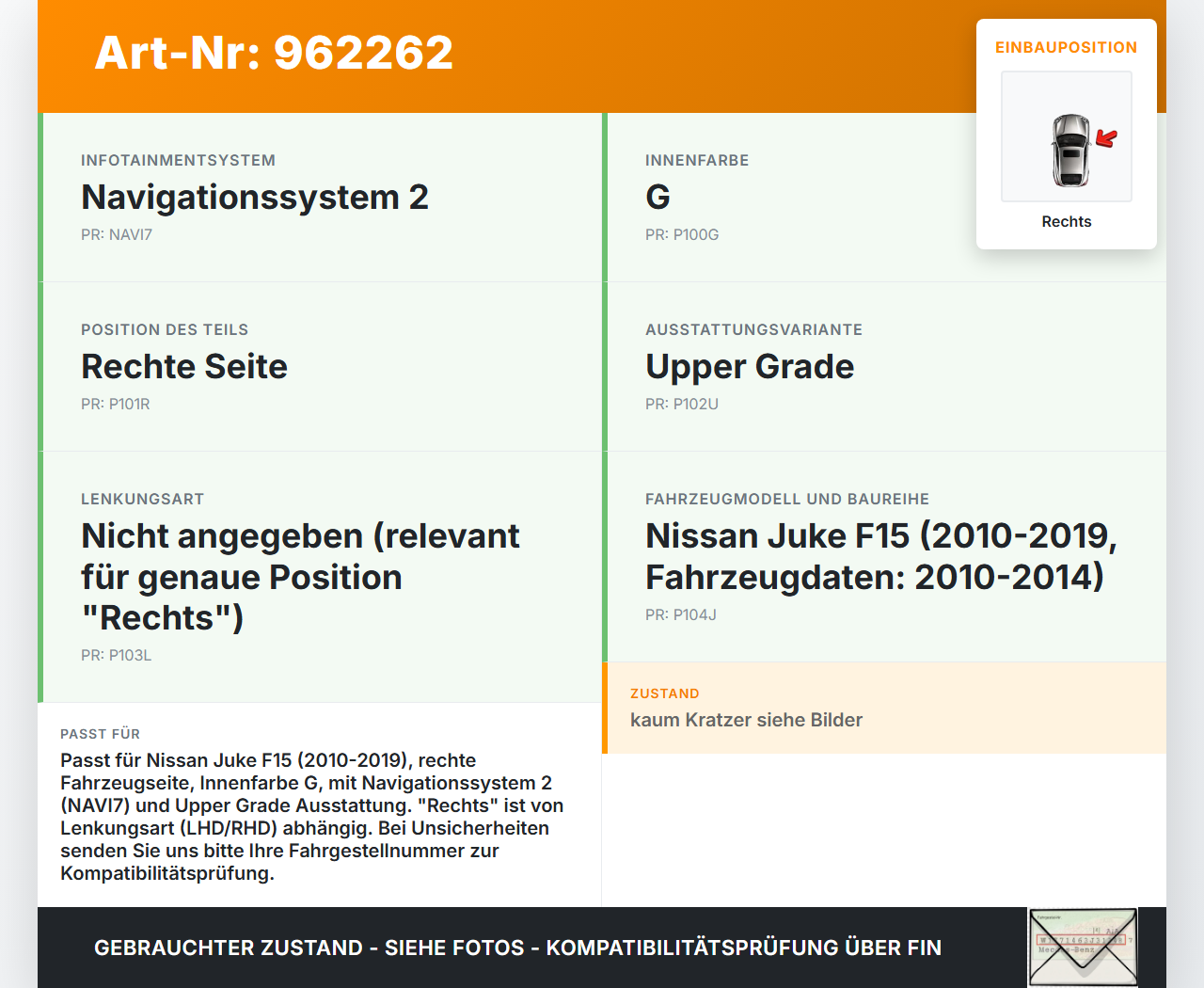Select the Einbauposition header tab

(1066, 47)
